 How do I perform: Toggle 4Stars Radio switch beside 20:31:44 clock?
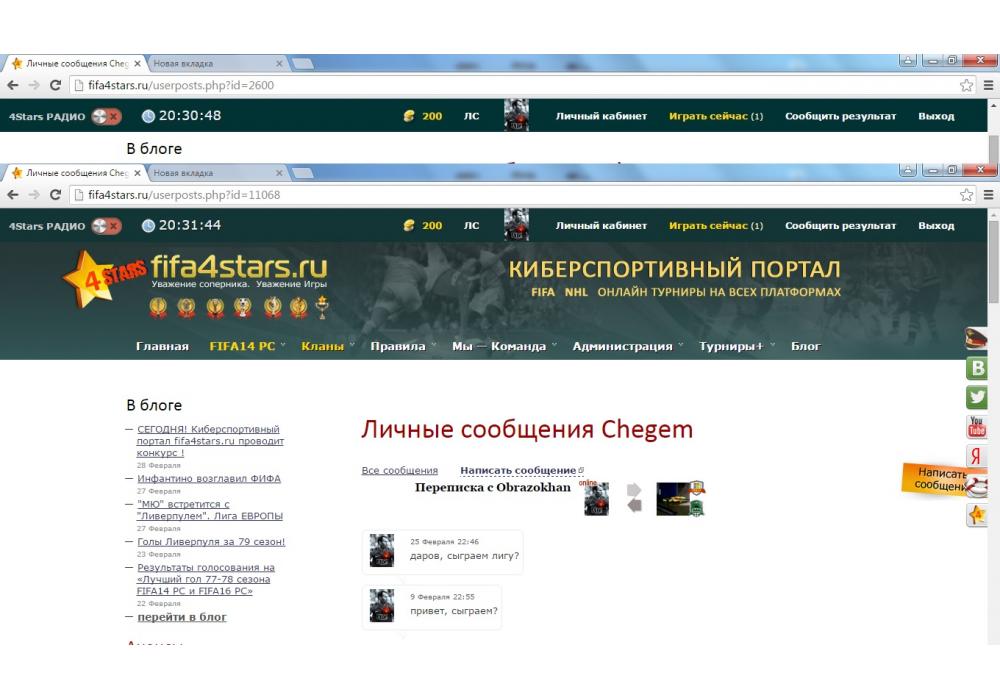[106, 226]
